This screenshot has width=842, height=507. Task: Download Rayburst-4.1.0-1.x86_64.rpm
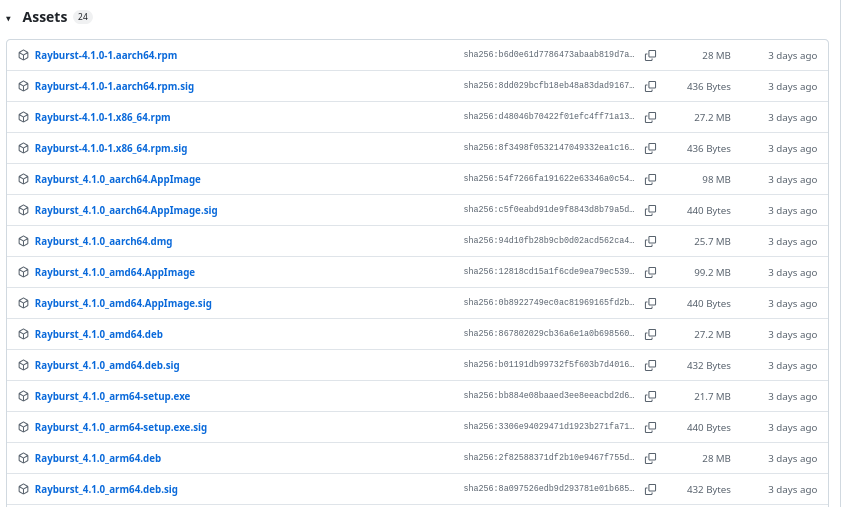point(103,117)
